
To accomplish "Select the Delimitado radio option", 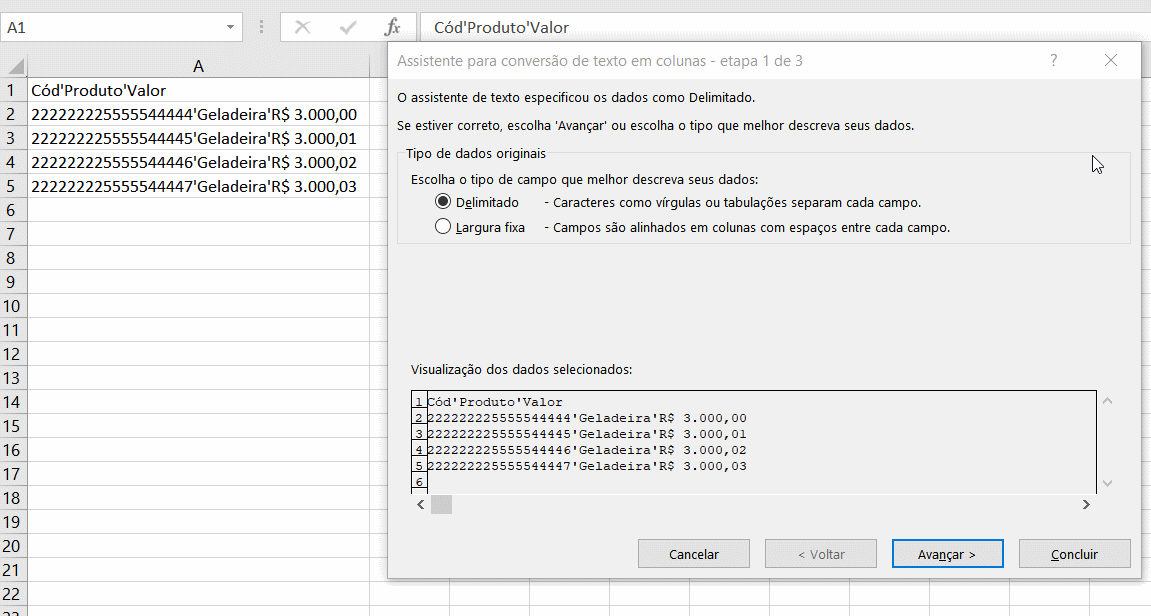I will [444, 202].
